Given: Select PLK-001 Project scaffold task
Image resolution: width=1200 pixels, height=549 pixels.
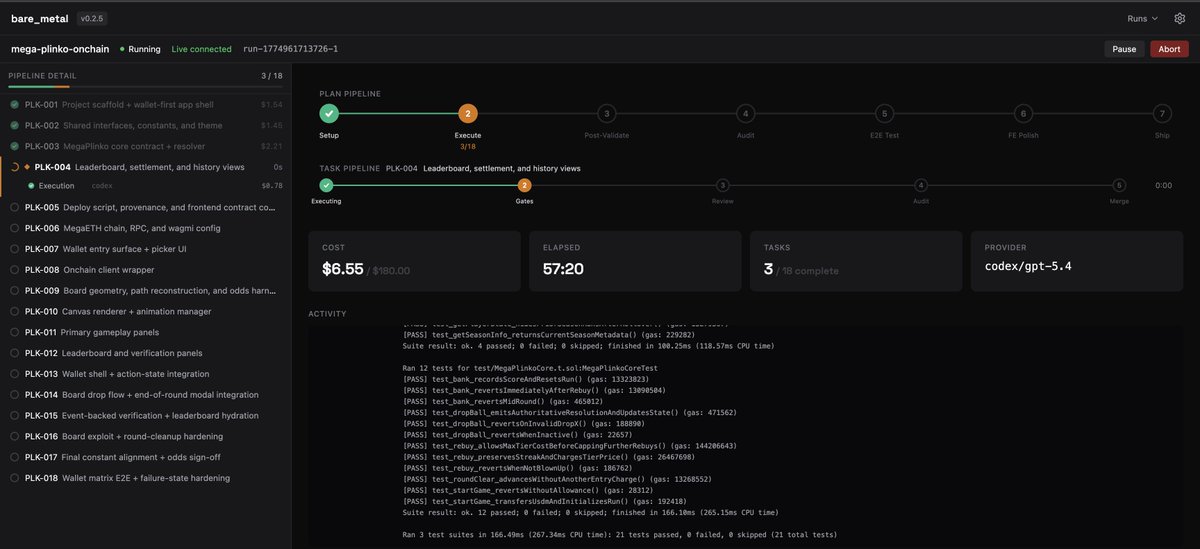Looking at the screenshot, I should (x=145, y=104).
